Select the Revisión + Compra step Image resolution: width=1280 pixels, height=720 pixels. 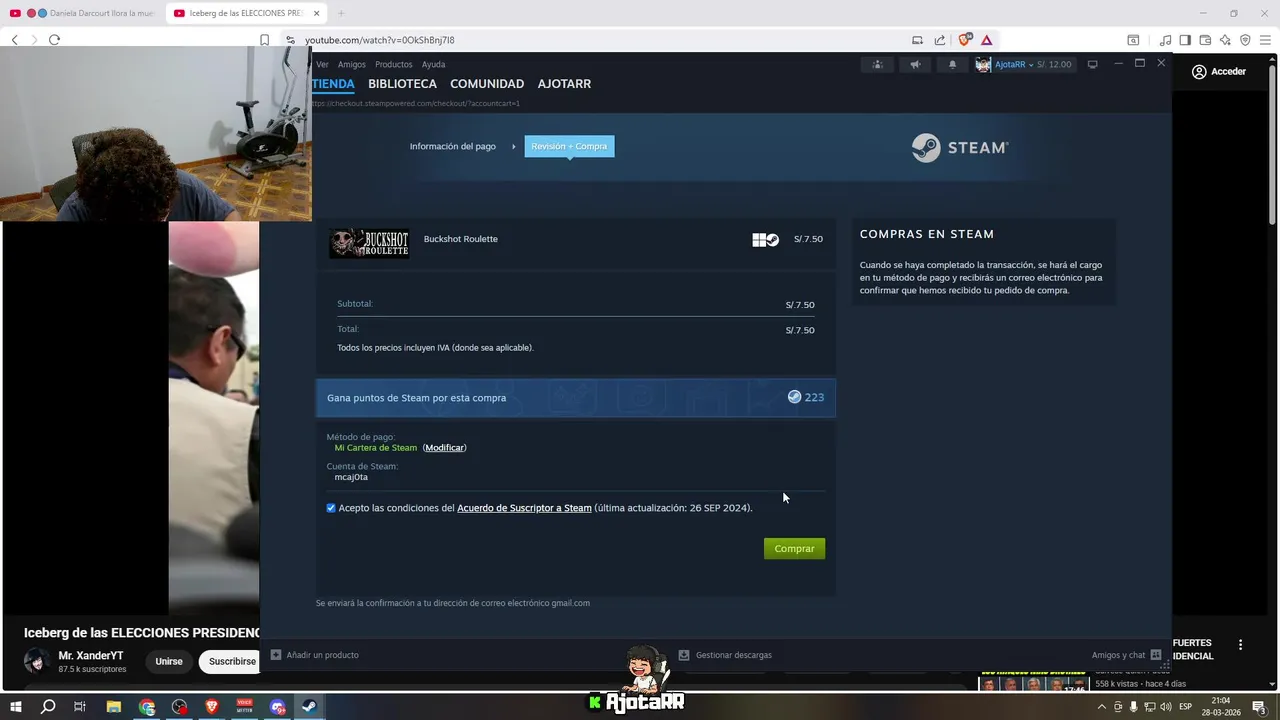569,146
